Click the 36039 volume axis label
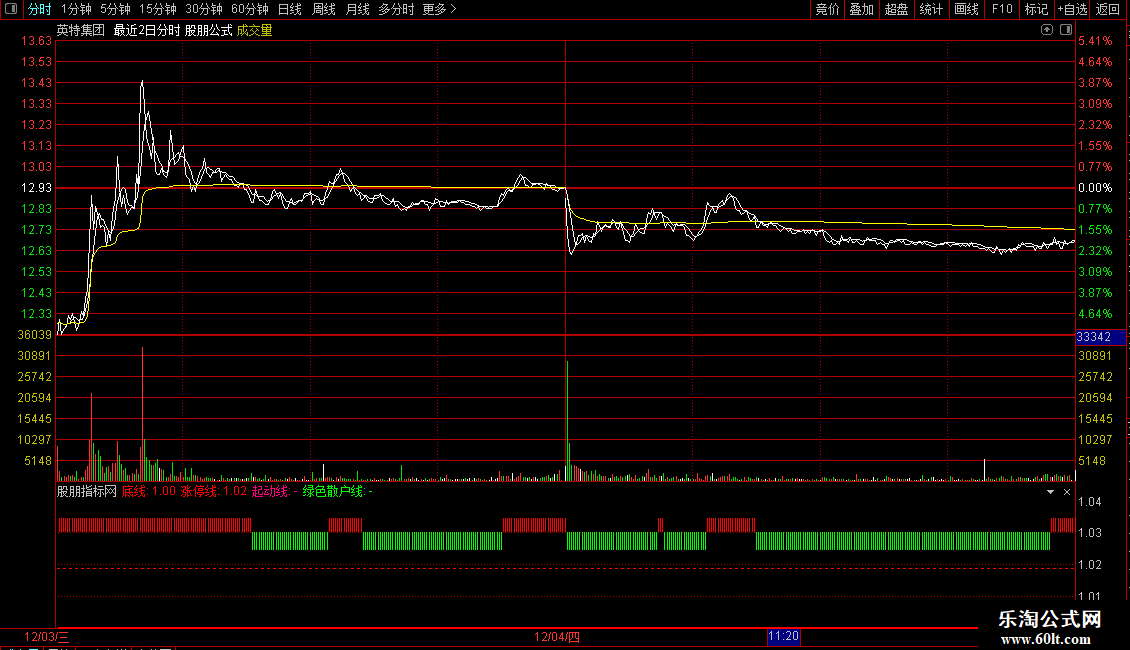 (x=35, y=335)
